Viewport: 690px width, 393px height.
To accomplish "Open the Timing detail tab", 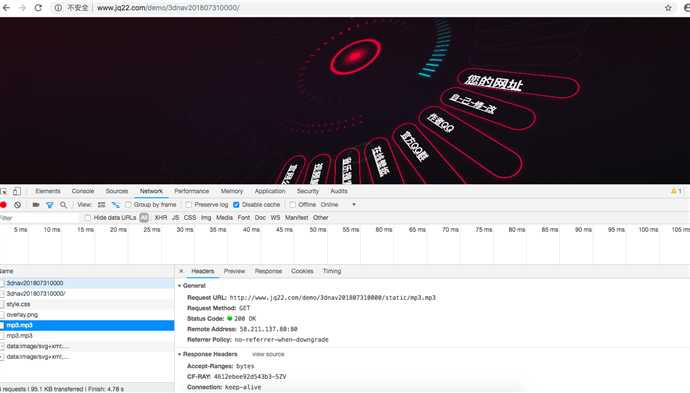I will 332,271.
